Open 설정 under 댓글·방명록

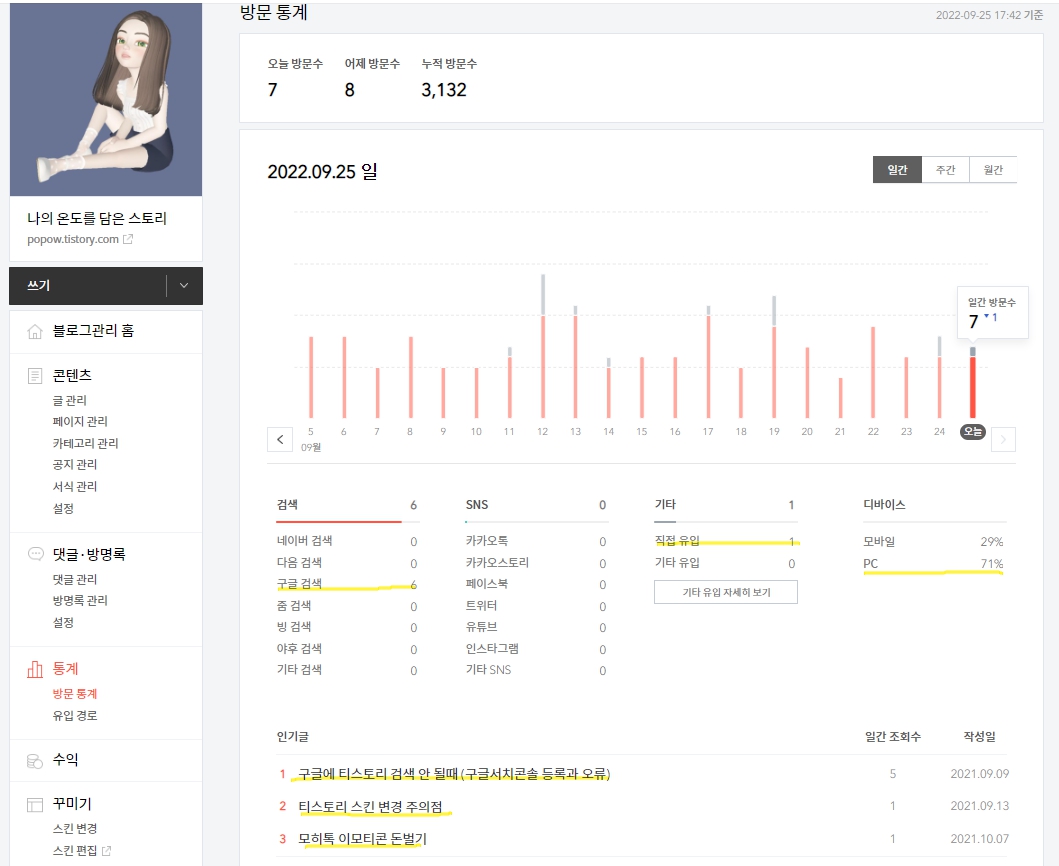[63, 622]
